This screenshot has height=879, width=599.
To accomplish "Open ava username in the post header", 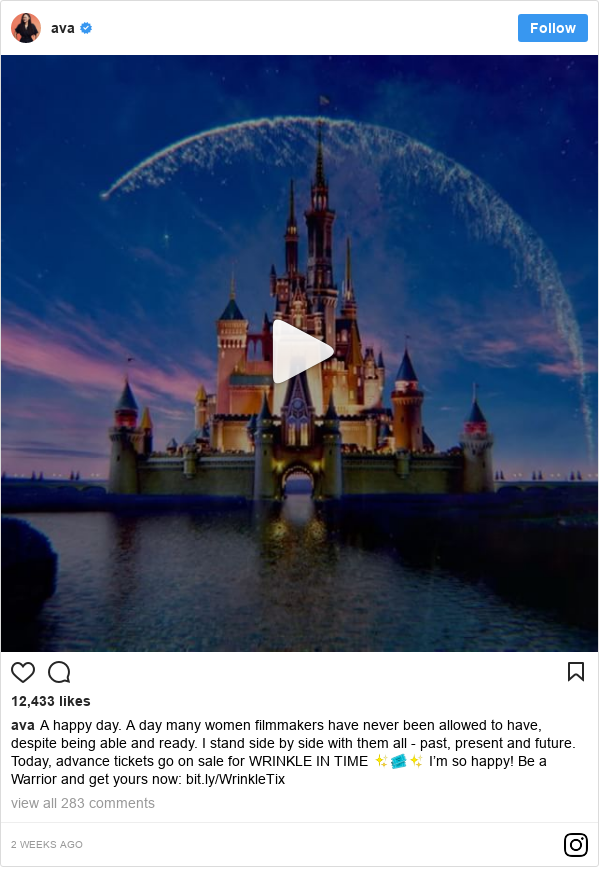I will 63,28.
